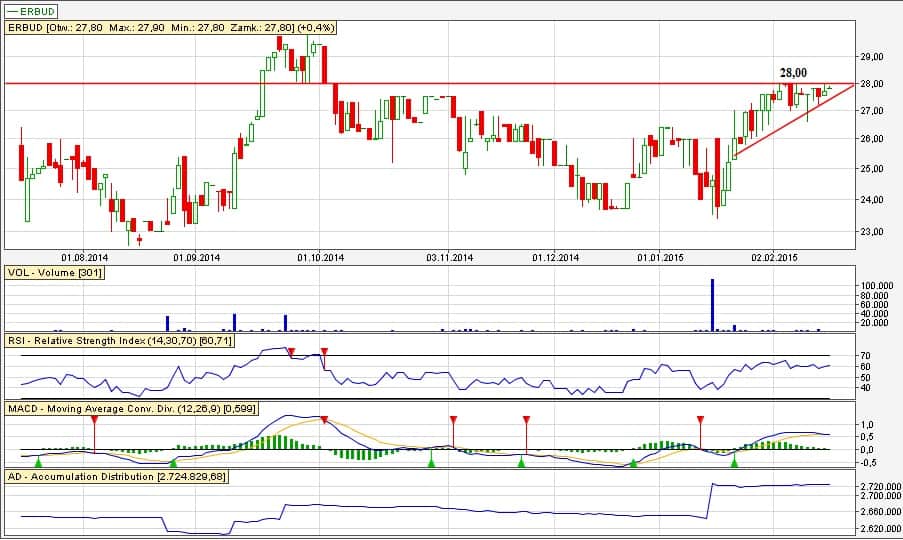Select the AD - Accumulation Distribution title
This screenshot has height=540, width=903.
pos(117,477)
